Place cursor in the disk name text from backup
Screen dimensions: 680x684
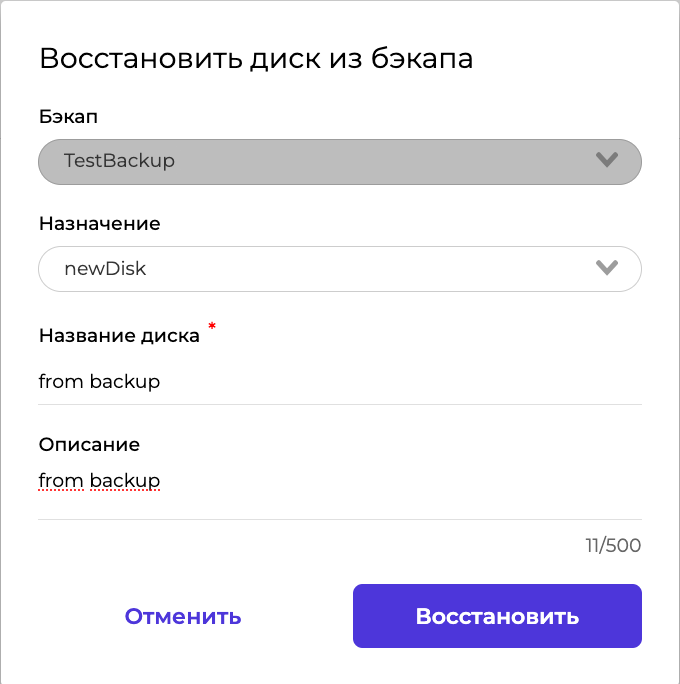99,382
